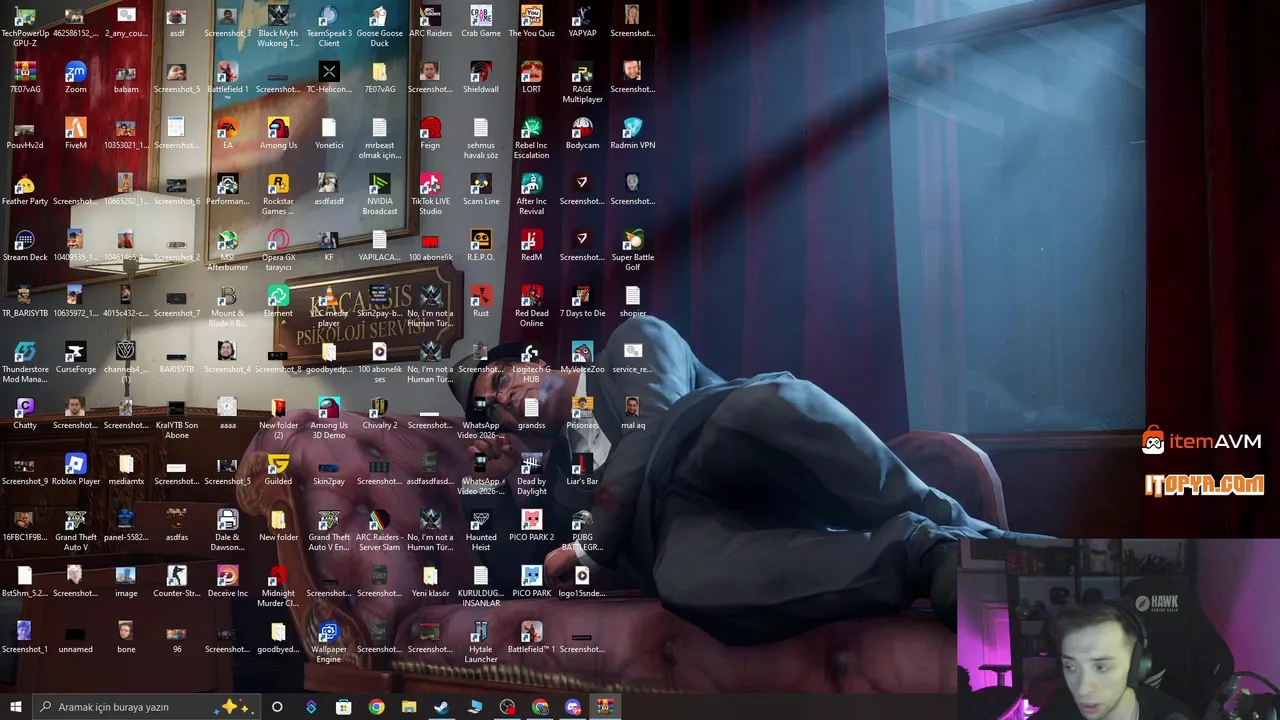This screenshot has width=1280, height=720.
Task: Select the Stream Deck icon
Action: (x=25, y=245)
